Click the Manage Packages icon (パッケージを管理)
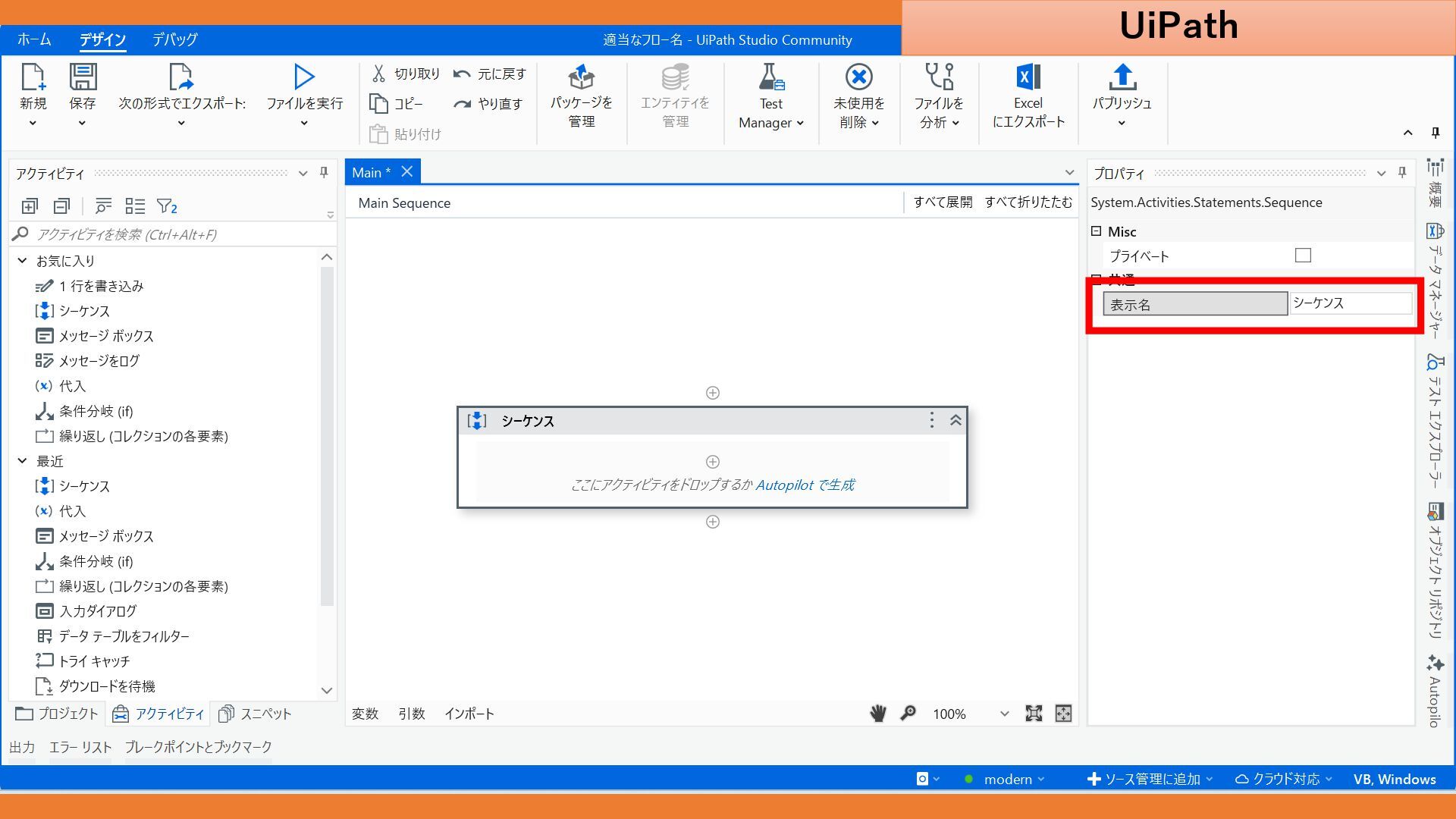 tap(581, 77)
